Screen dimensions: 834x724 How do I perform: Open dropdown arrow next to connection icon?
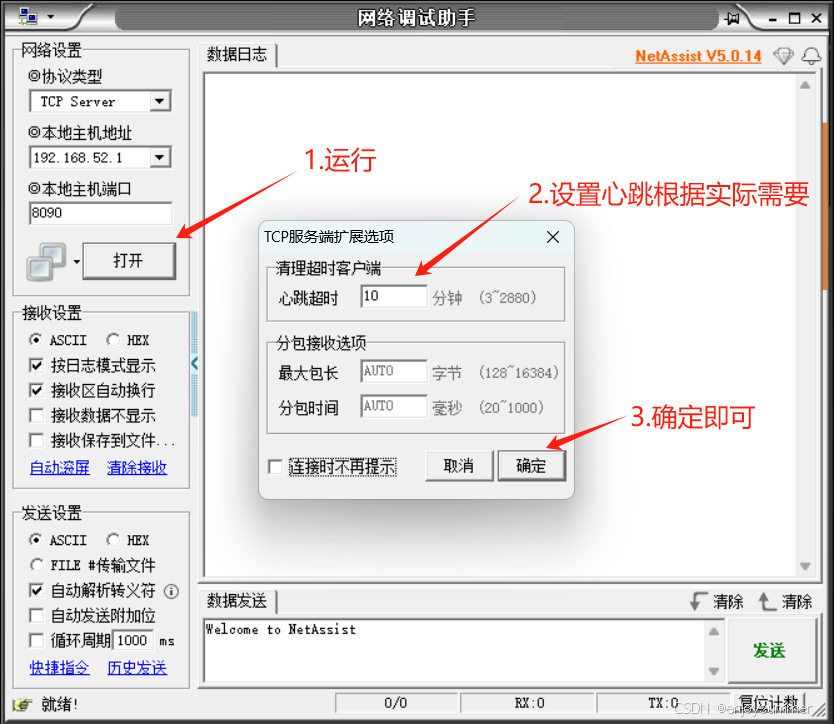[76, 262]
